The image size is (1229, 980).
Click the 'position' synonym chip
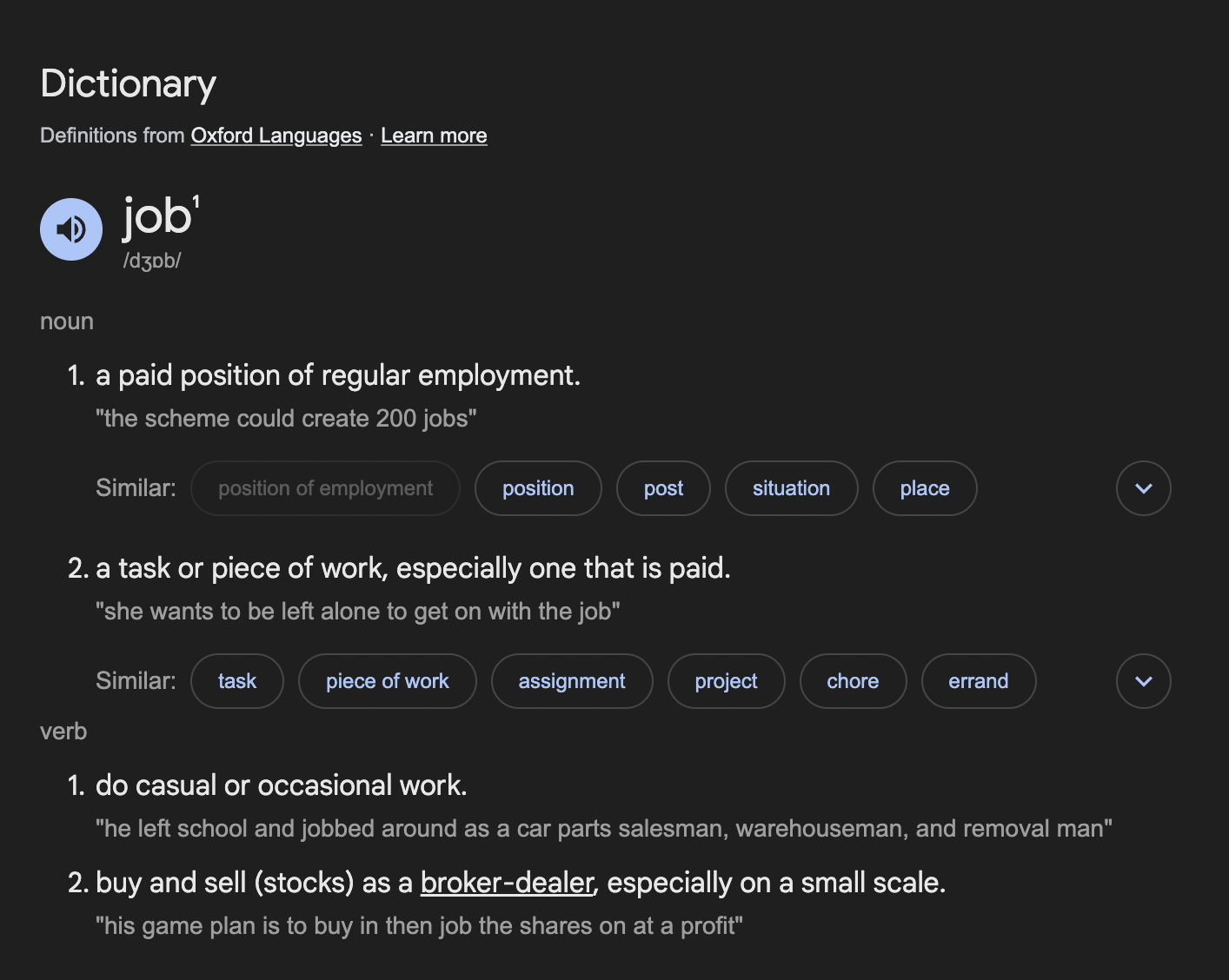(538, 488)
